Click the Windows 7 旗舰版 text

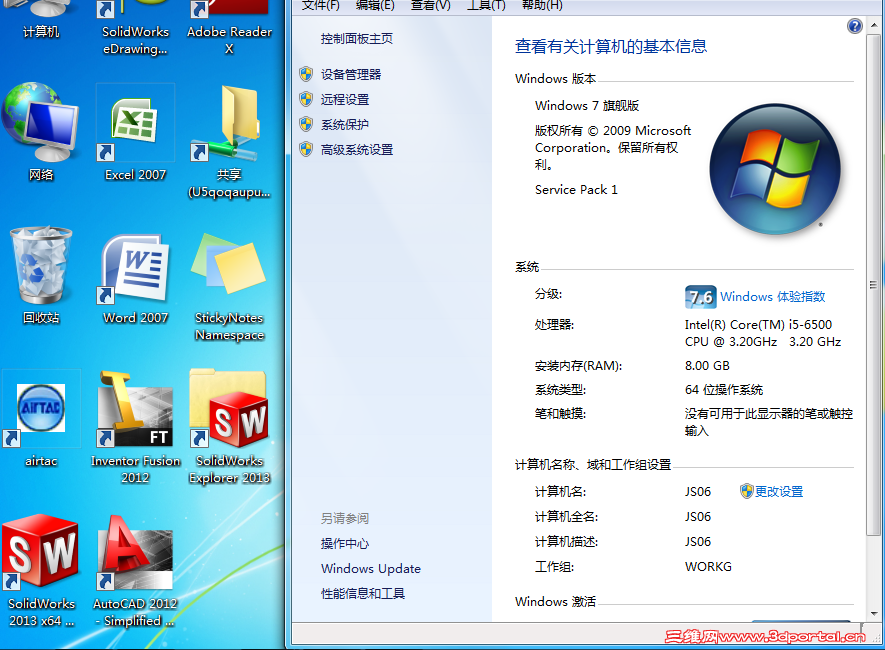coord(587,106)
